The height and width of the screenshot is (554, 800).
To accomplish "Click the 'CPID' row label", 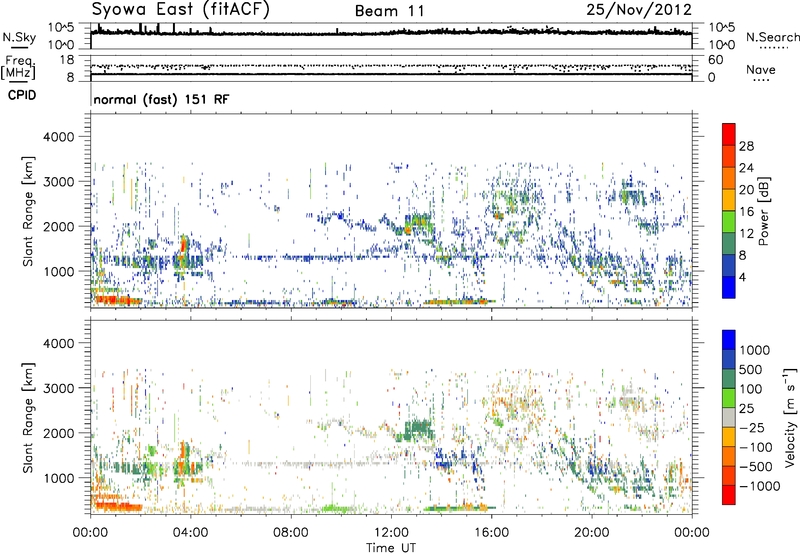I will point(22,95).
